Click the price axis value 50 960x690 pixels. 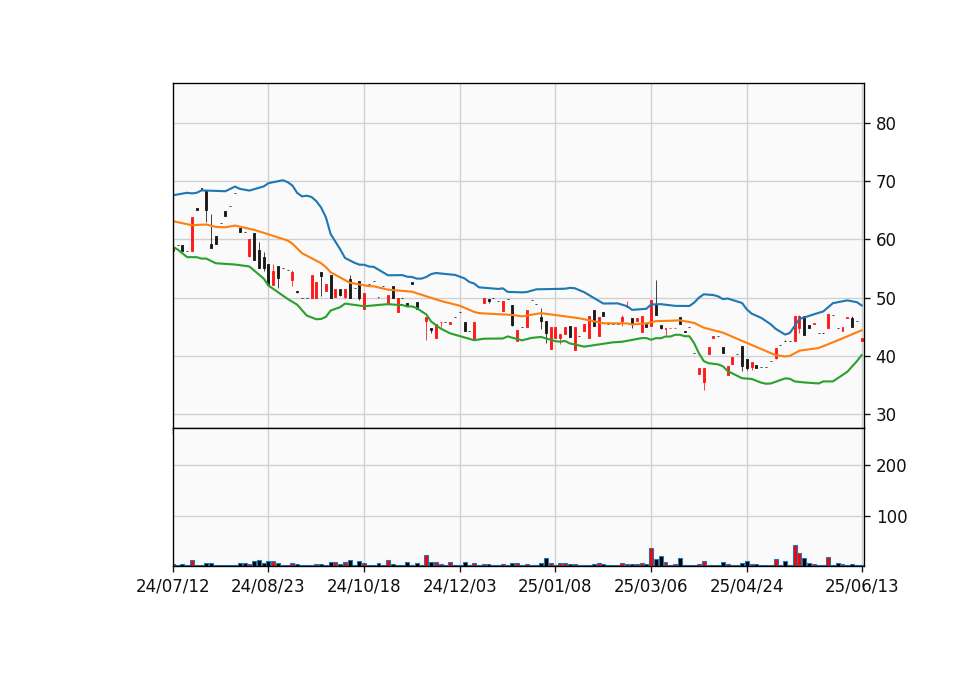point(886,299)
